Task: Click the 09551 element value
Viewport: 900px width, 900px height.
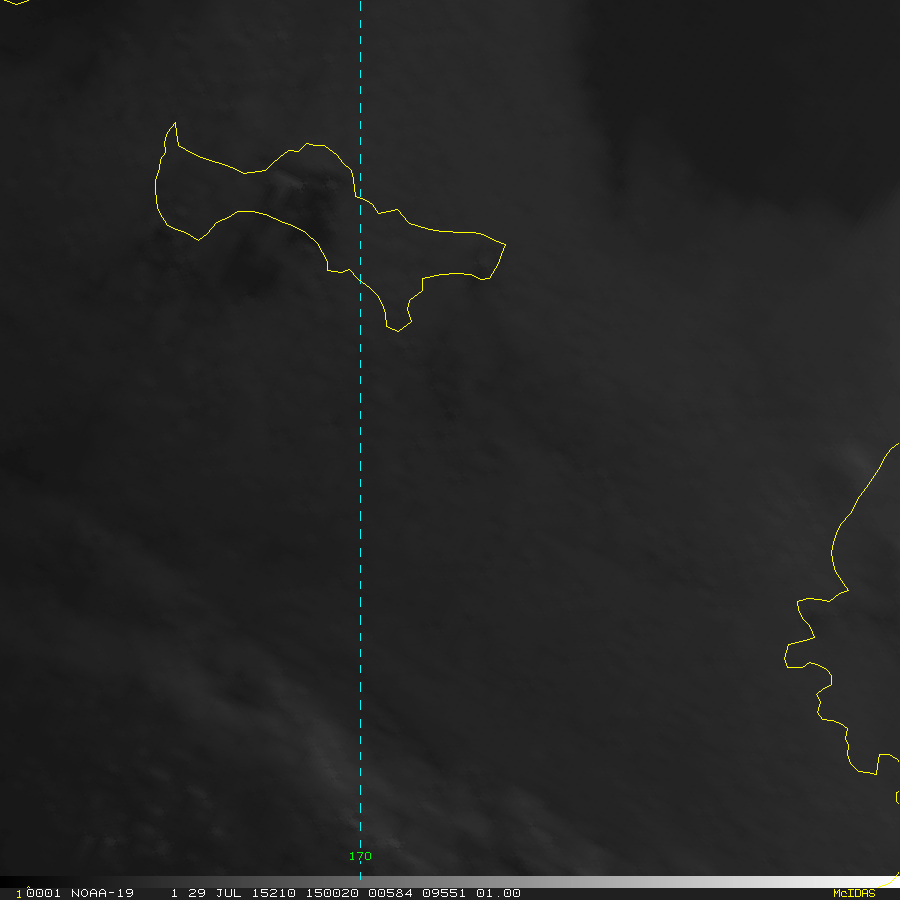Action: [x=444, y=893]
